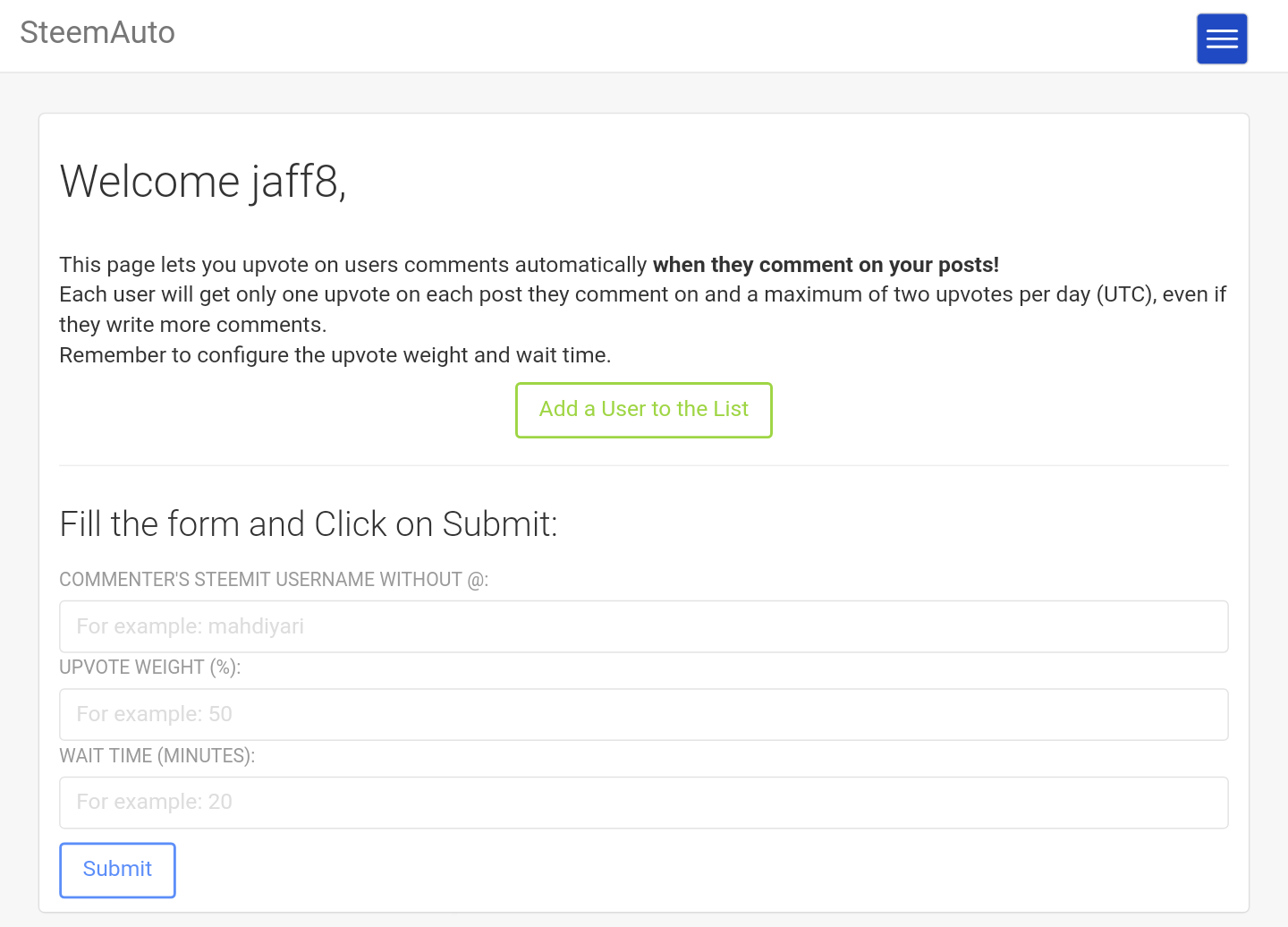Click the Upvote Weight (%) label
Screen dimensions: 1288x927
click(x=149, y=668)
